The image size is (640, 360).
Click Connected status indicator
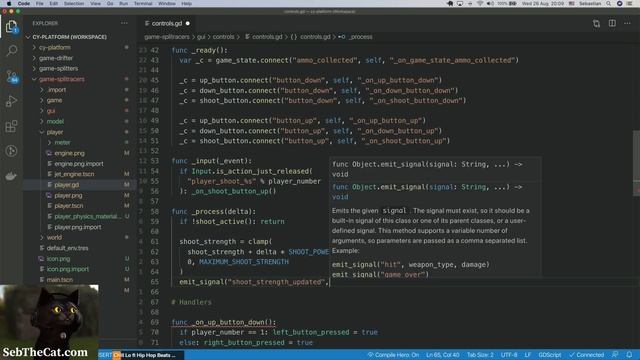coord(587,355)
